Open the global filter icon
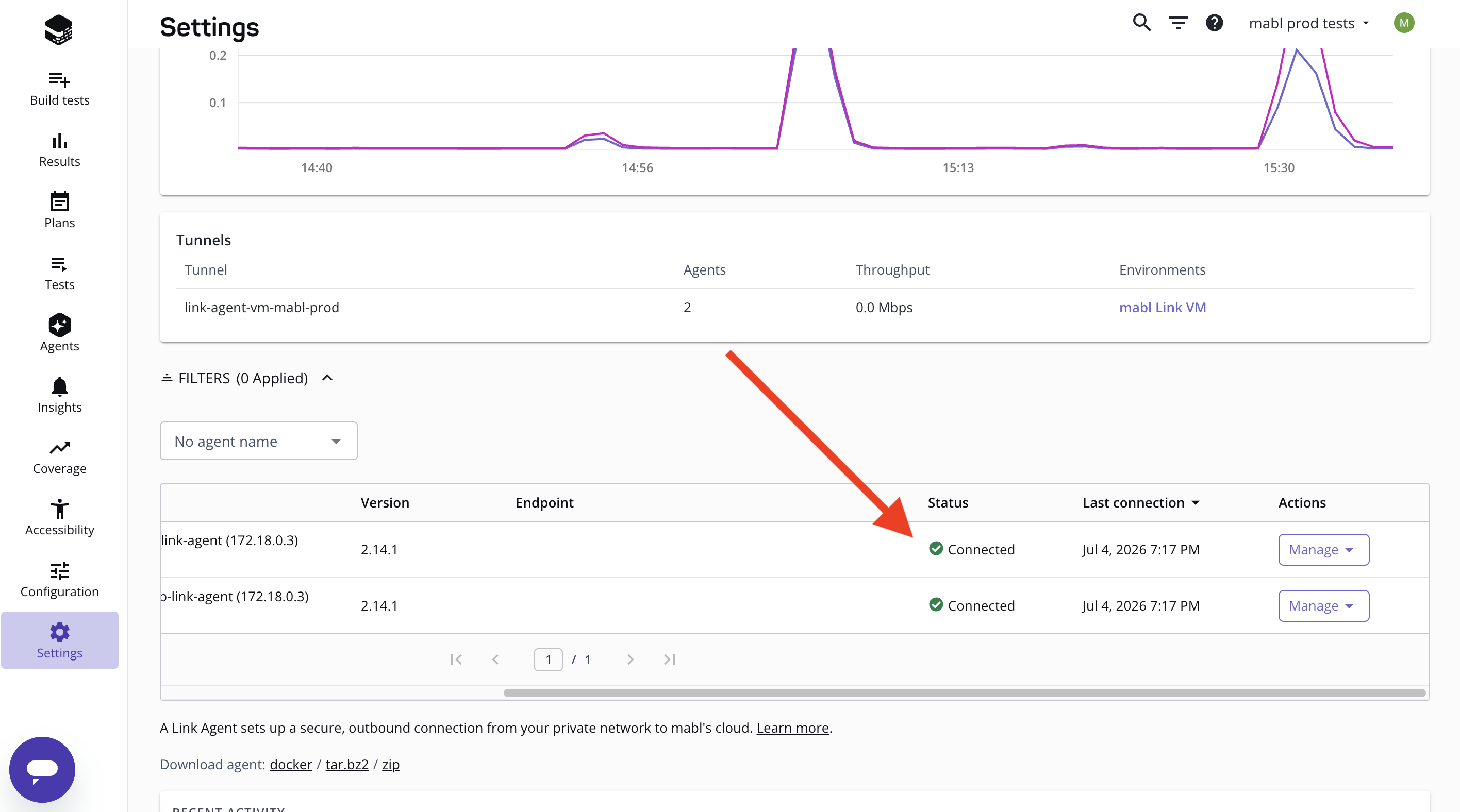The height and width of the screenshot is (812, 1460). [x=1178, y=23]
